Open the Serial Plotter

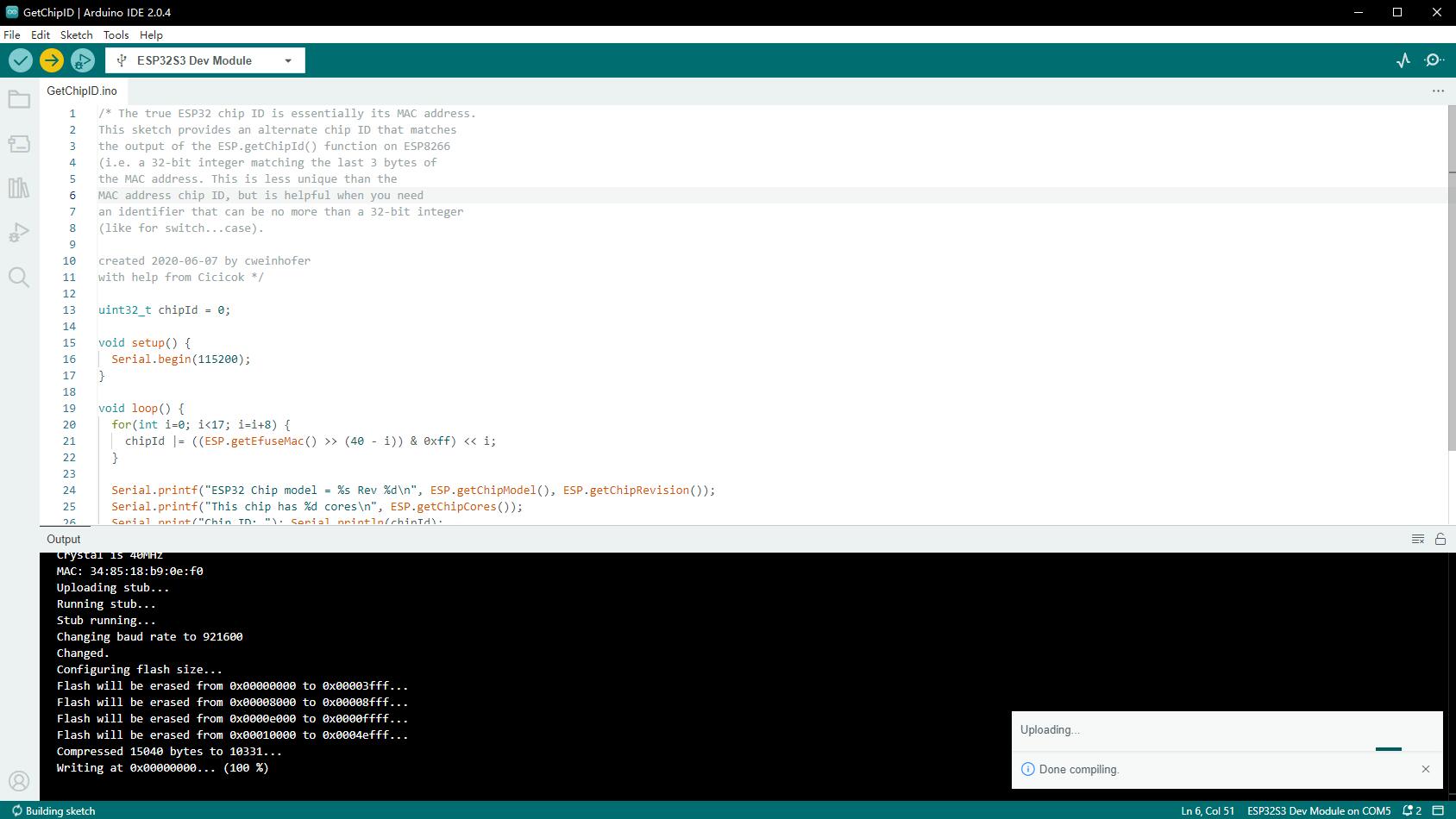click(x=1403, y=60)
